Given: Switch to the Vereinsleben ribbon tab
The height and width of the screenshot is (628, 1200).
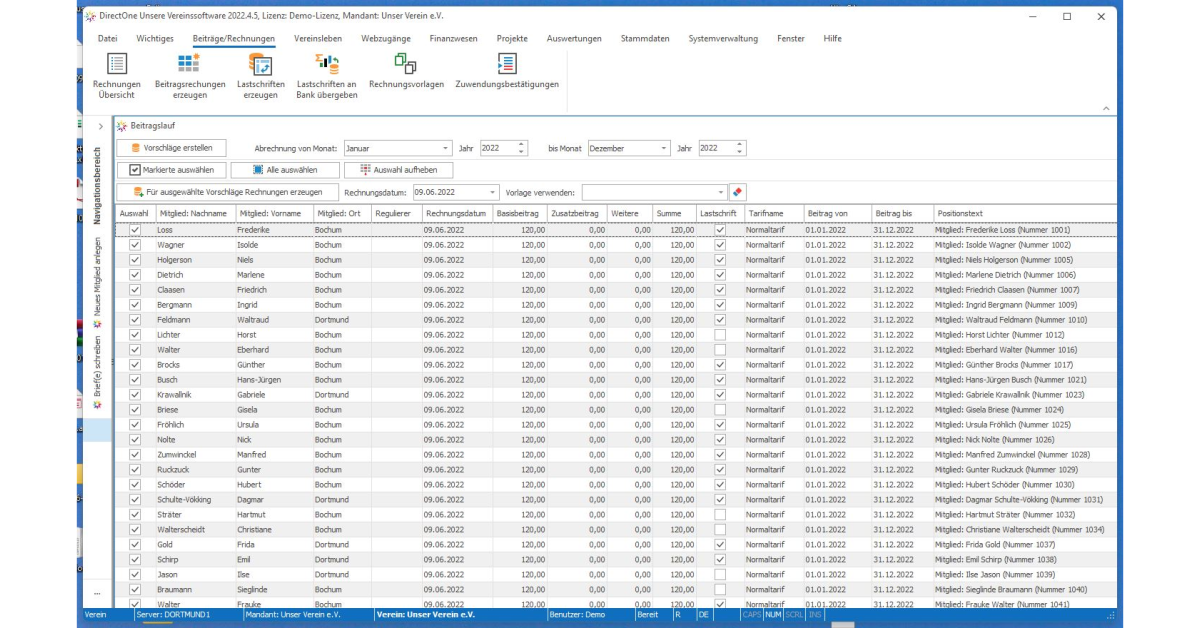Looking at the screenshot, I should (x=318, y=38).
